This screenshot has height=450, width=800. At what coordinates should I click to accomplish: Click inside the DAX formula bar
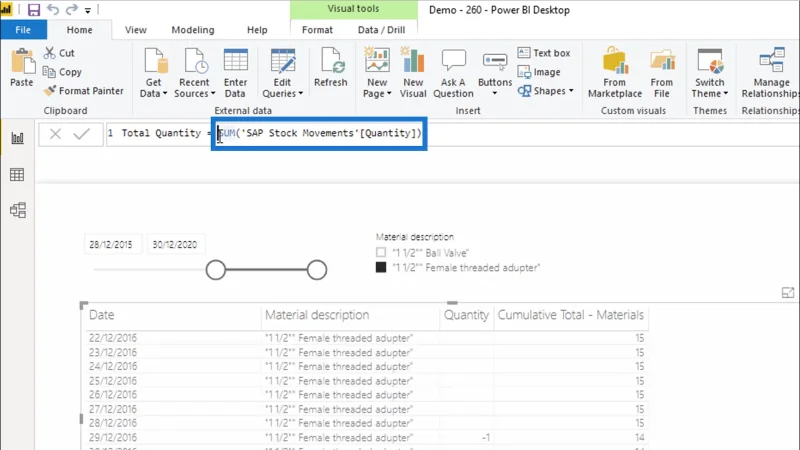(452, 134)
